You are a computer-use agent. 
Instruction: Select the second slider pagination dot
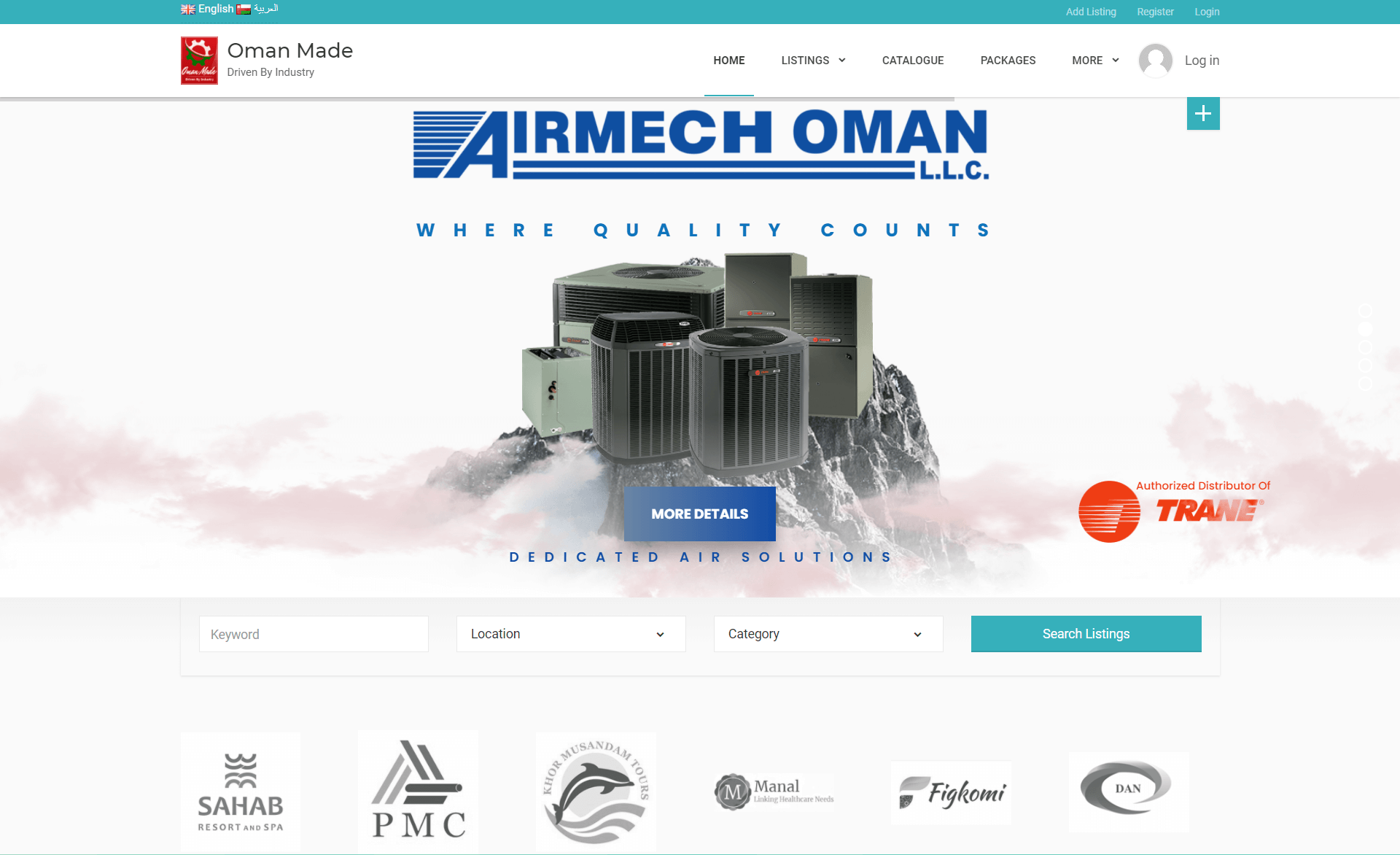[1366, 330]
